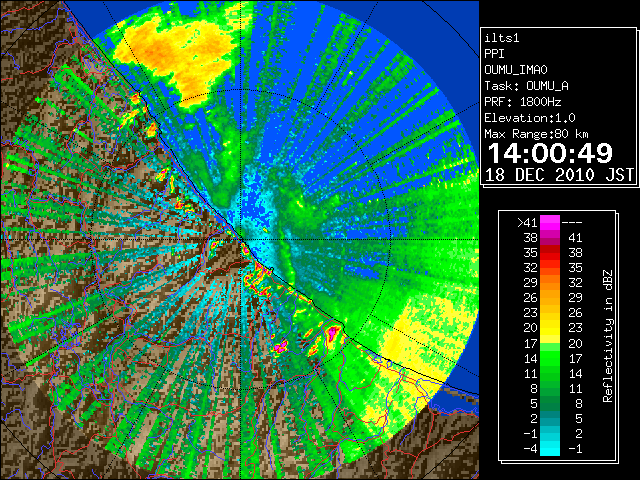
Task: Click the radar center where crosshair lines meet
Action: (x=241, y=239)
